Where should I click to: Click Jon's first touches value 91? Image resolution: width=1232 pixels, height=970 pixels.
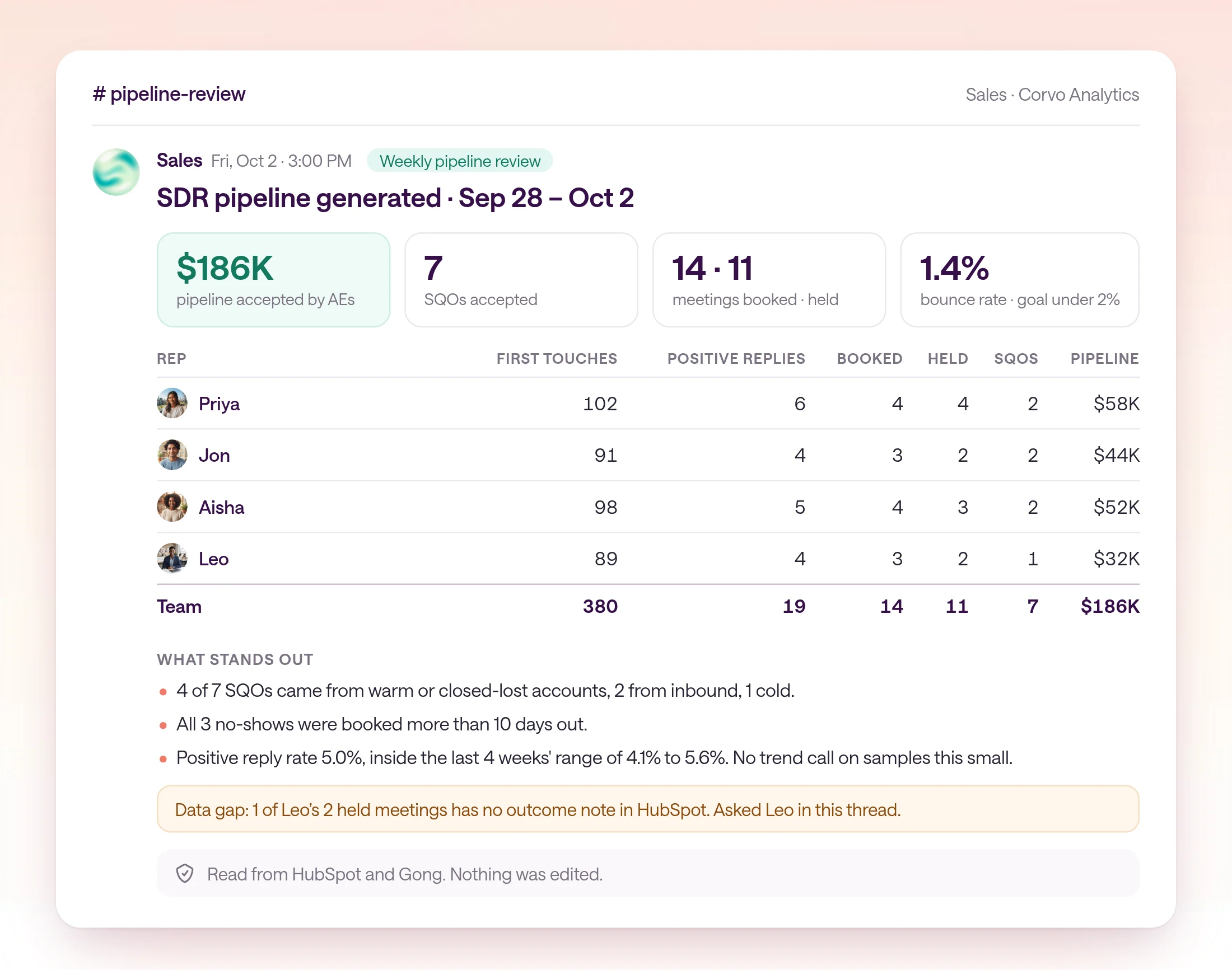coord(606,456)
